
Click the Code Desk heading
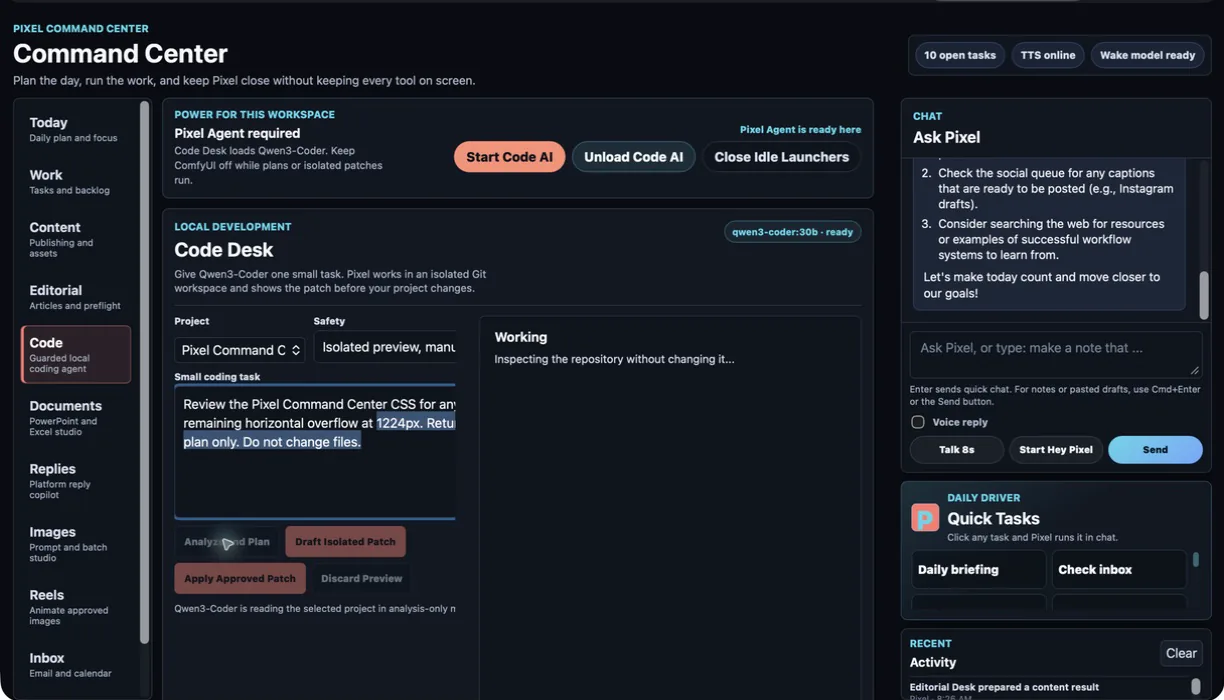[224, 250]
